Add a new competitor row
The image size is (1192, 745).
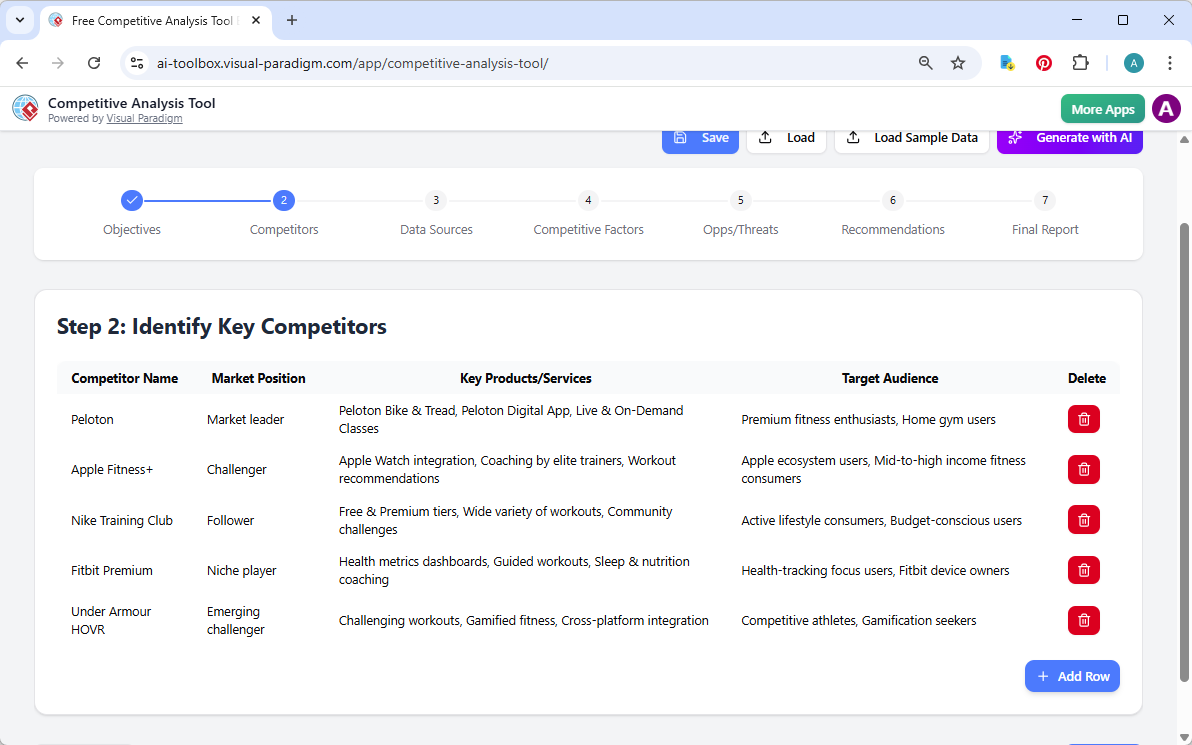coord(1072,676)
